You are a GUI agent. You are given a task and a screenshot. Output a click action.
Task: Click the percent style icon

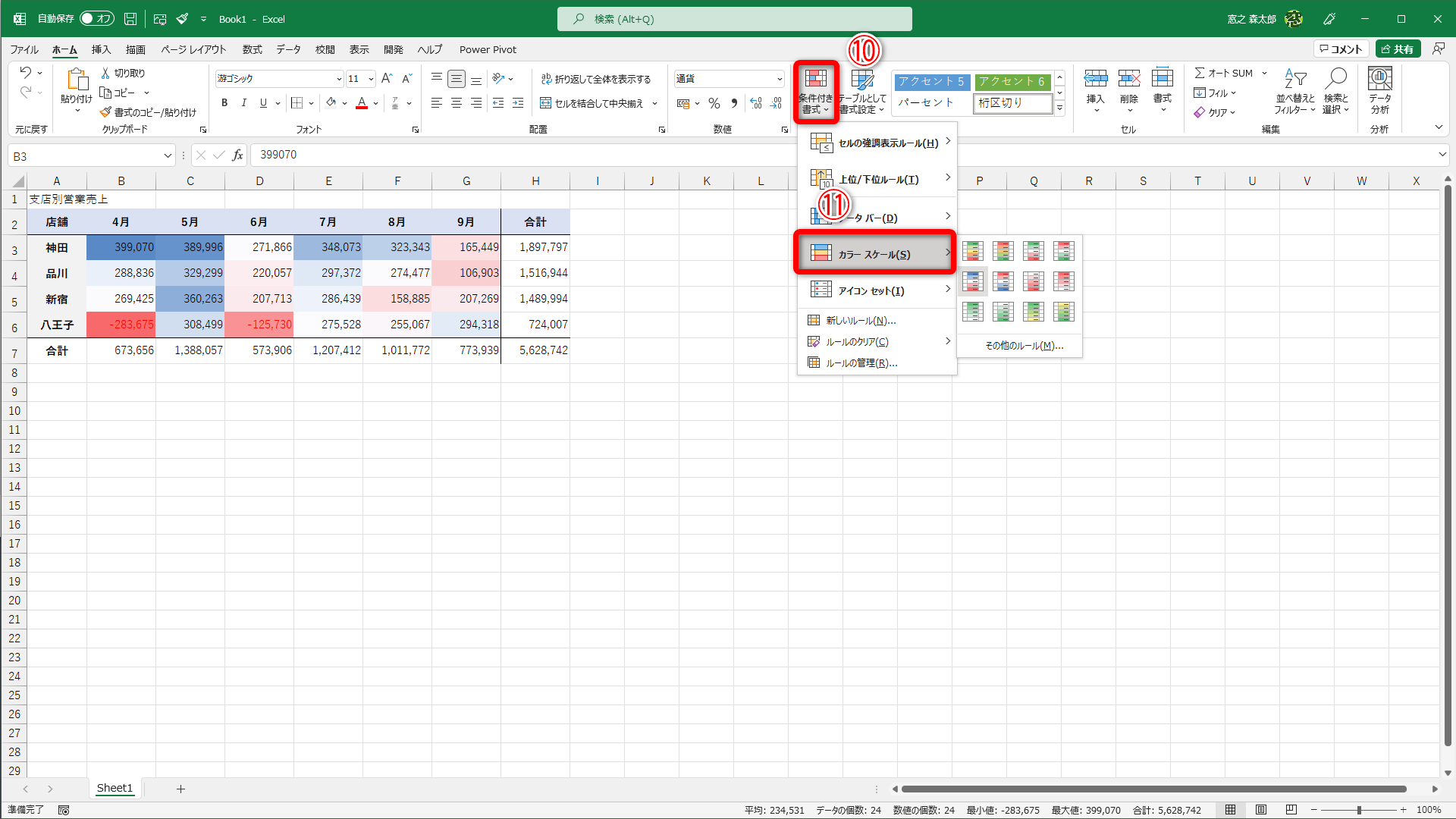point(714,103)
